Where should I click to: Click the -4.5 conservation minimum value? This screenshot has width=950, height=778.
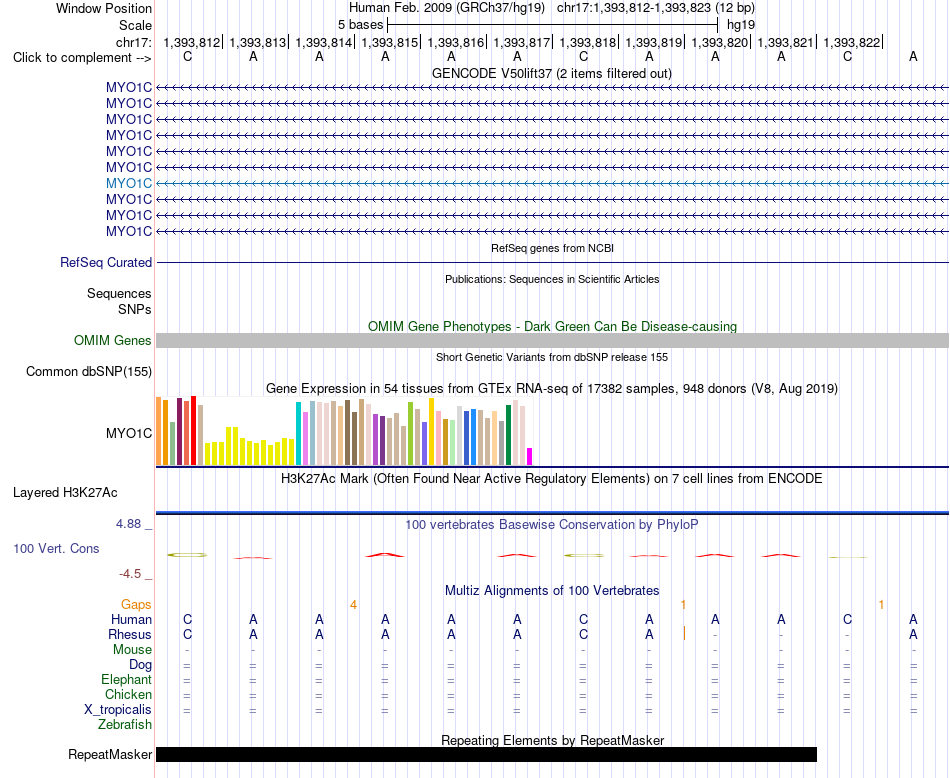click(x=130, y=574)
